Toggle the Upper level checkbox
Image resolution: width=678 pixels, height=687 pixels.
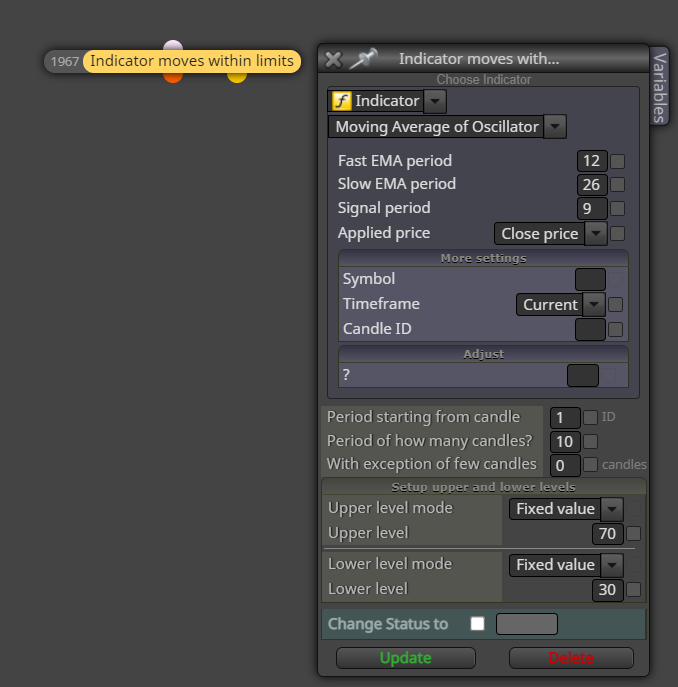(634, 534)
